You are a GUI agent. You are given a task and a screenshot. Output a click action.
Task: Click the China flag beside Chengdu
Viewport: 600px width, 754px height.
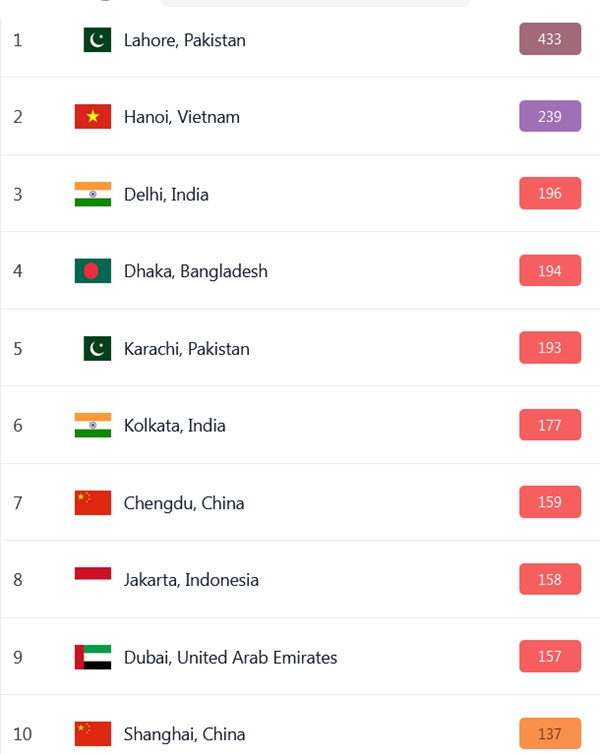(x=92, y=503)
